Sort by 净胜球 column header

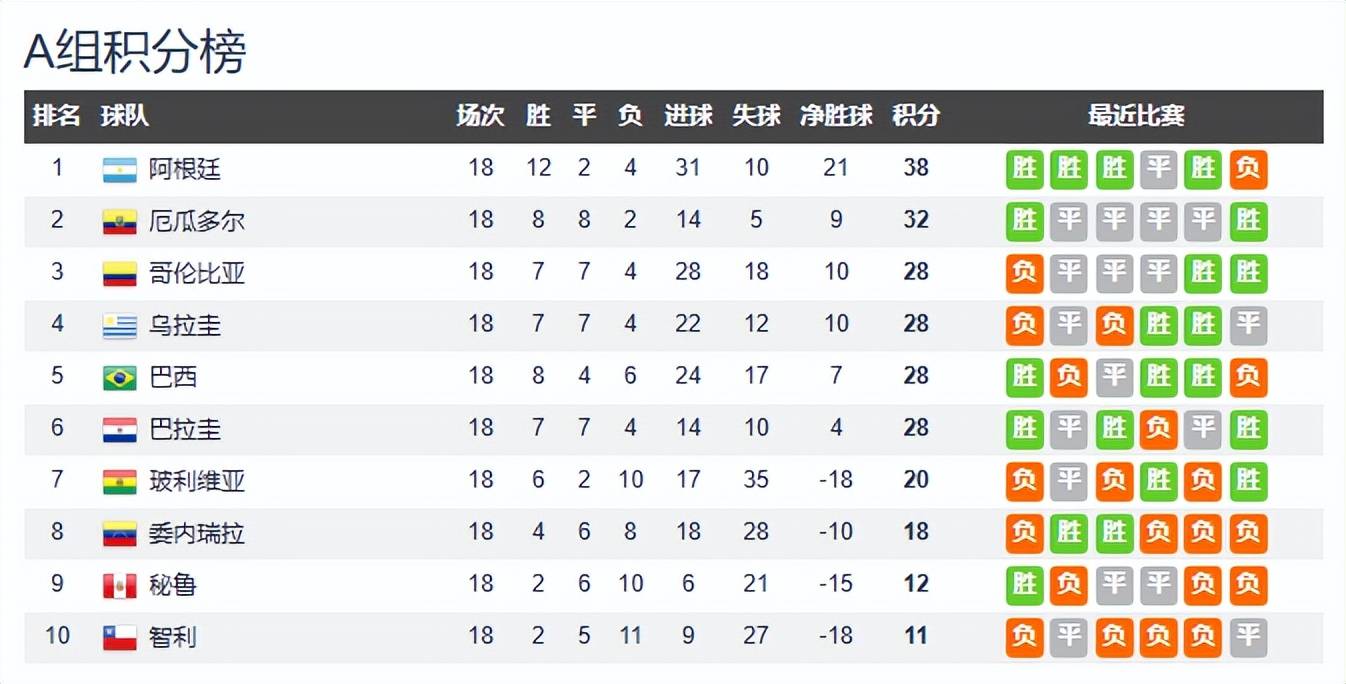[836, 116]
